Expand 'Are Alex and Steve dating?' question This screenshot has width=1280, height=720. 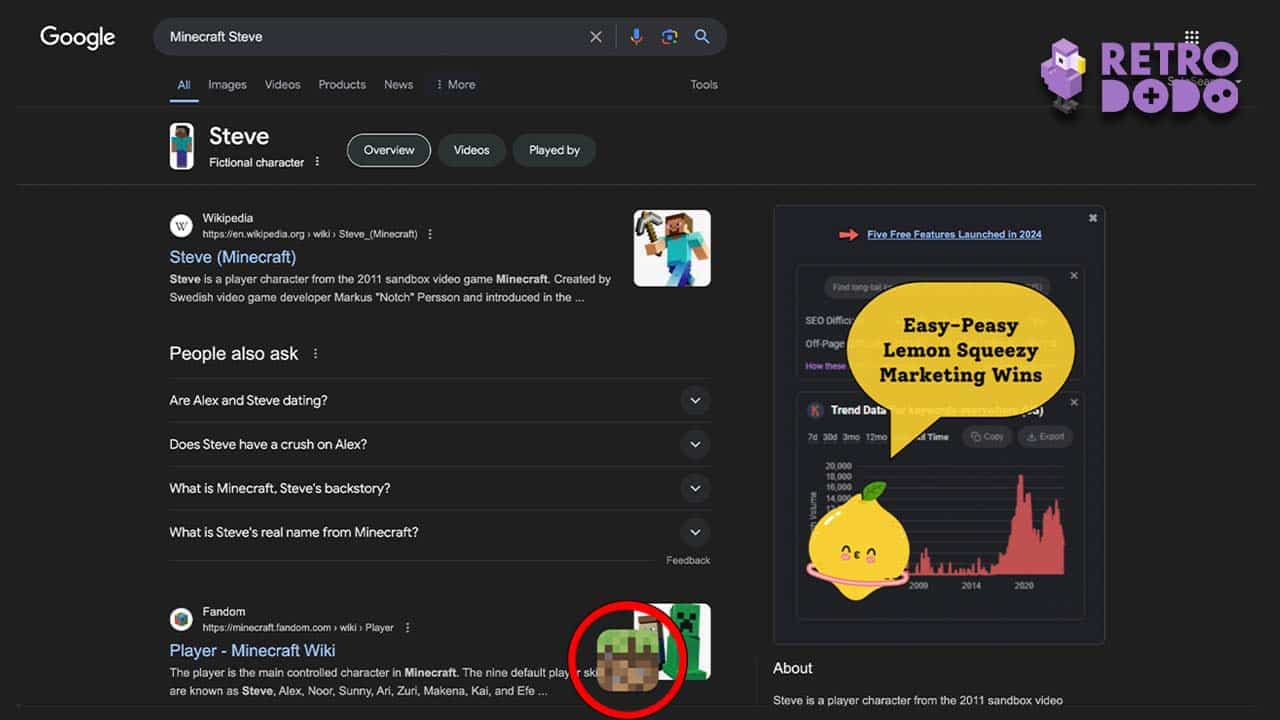click(x=440, y=400)
